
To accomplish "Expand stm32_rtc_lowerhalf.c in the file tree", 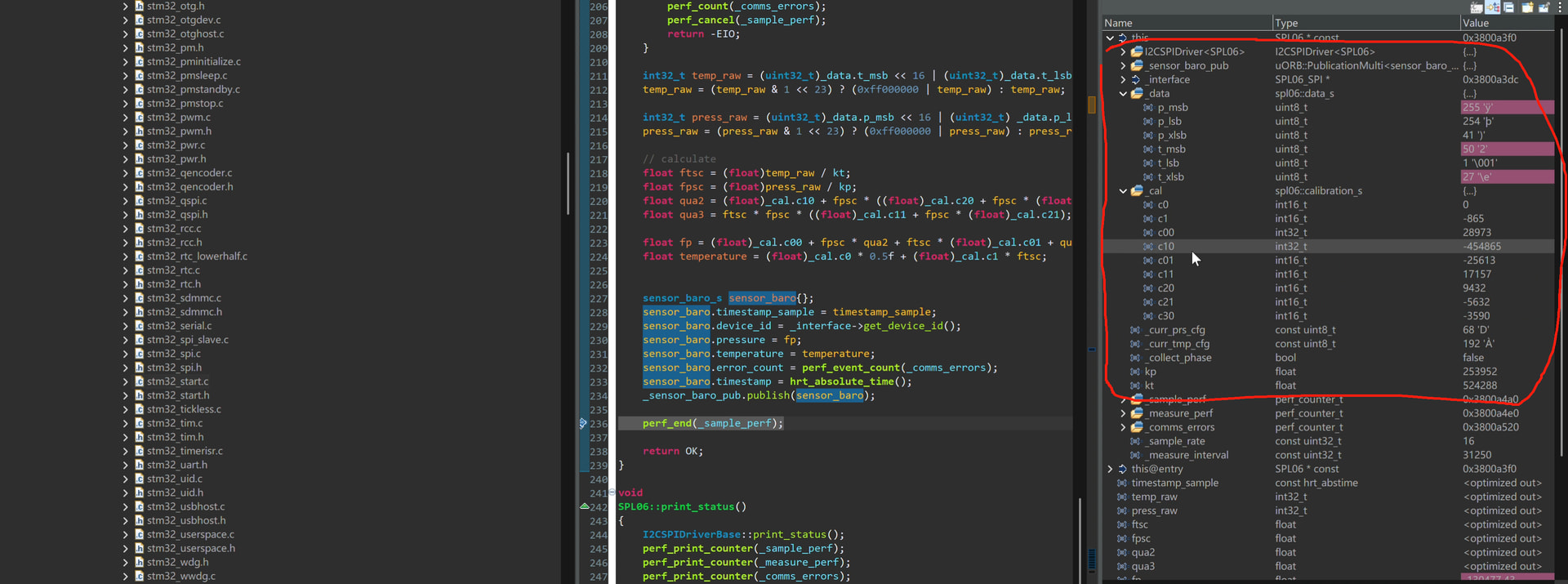I will click(x=125, y=256).
